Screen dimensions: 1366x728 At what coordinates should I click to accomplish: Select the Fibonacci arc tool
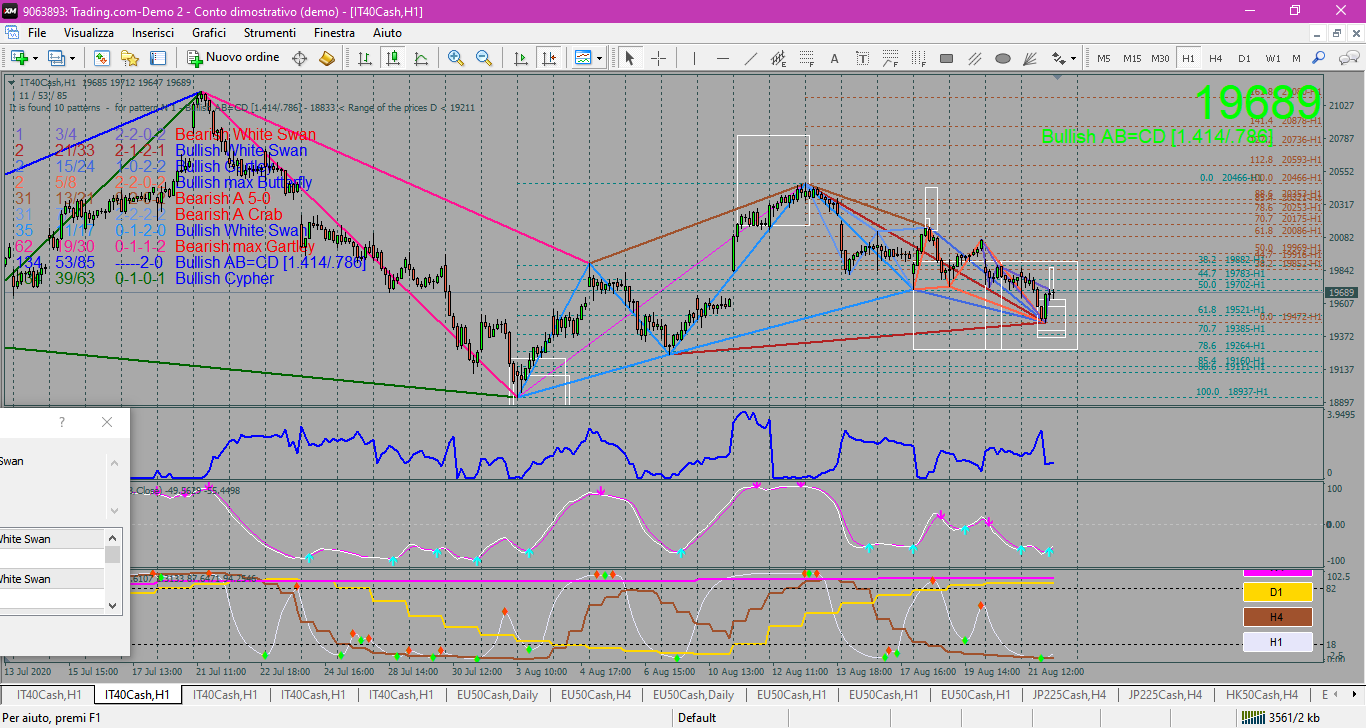click(x=890, y=58)
